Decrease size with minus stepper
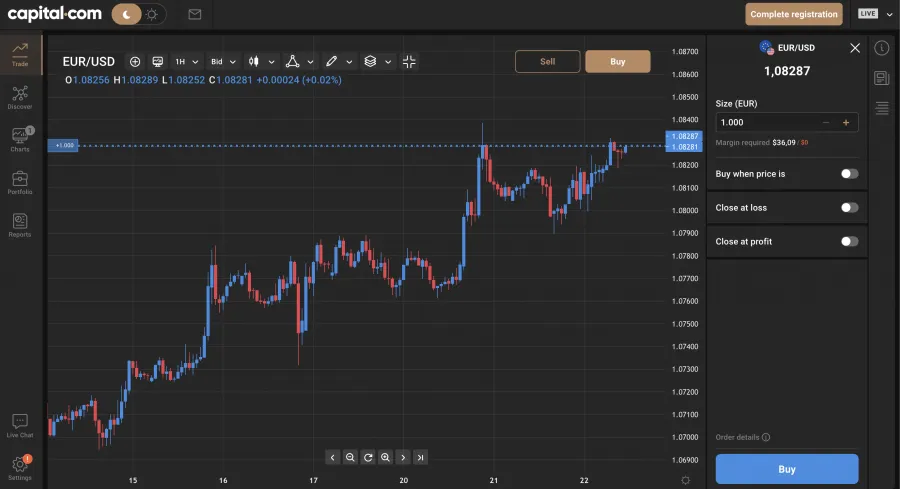Viewport: 900px width, 489px height. pos(825,122)
